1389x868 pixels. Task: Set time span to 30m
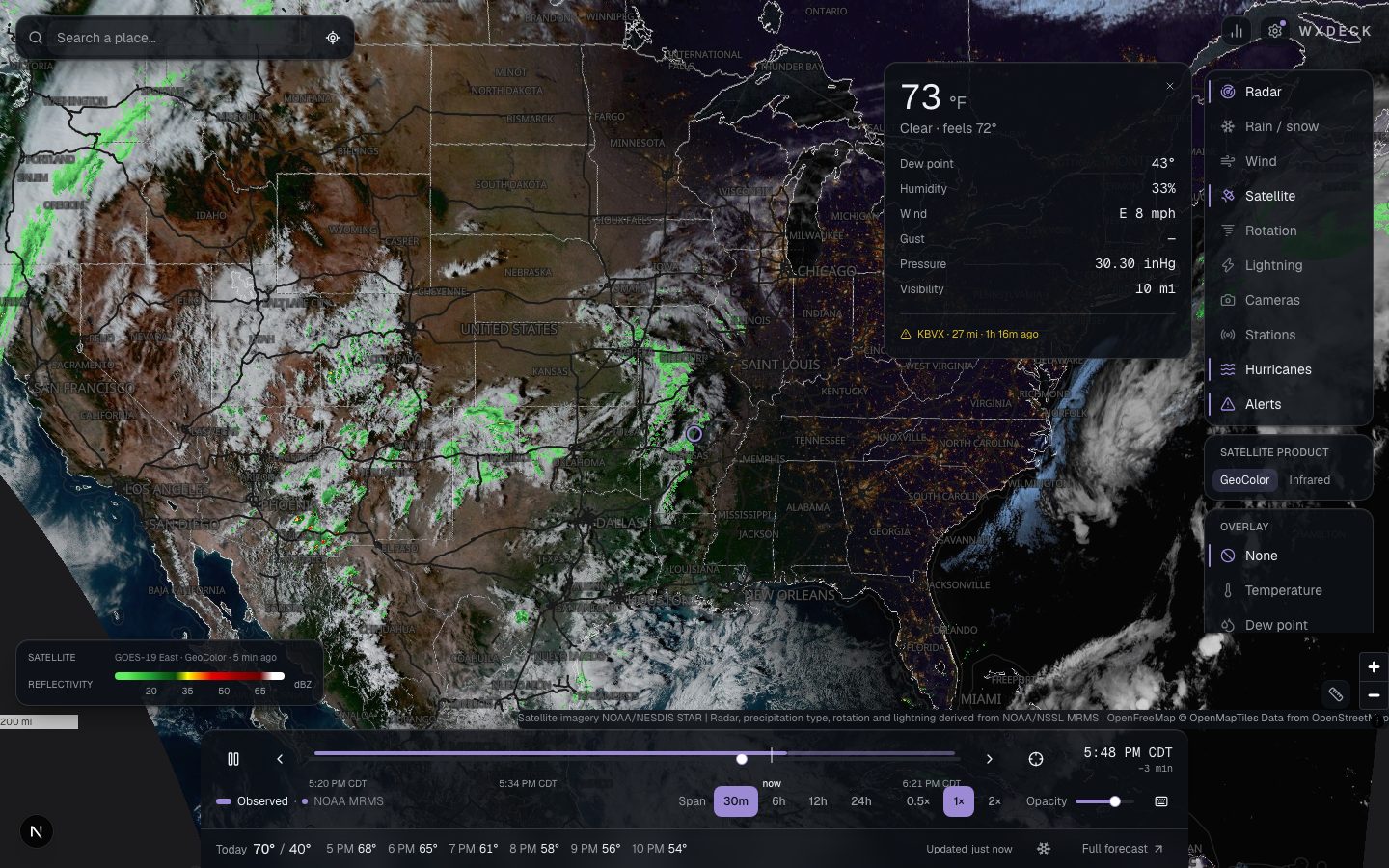pos(736,801)
